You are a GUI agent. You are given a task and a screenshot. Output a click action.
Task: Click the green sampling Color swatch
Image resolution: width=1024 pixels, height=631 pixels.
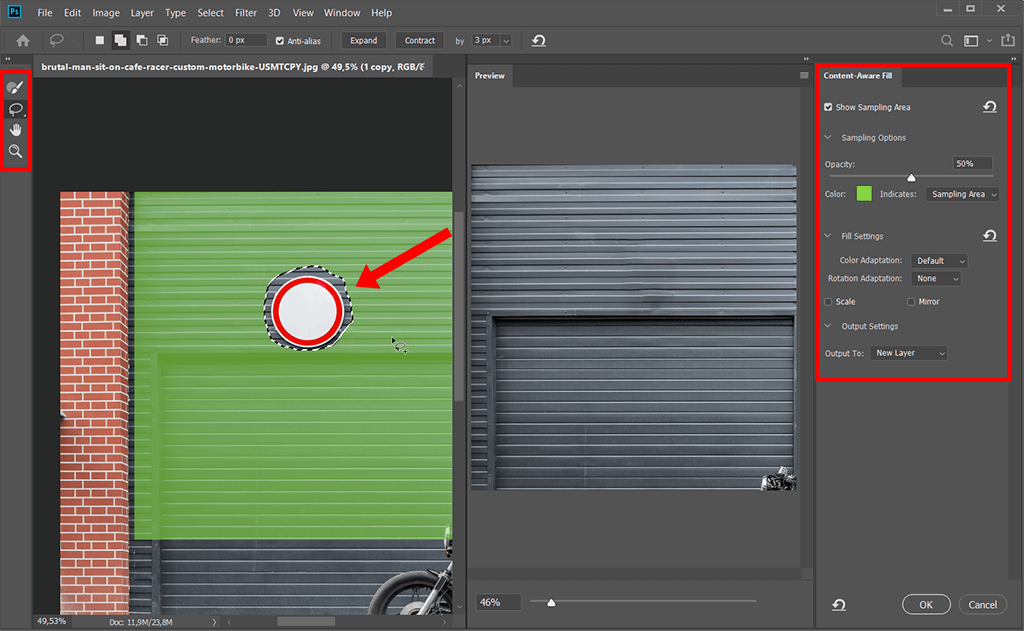click(x=863, y=194)
